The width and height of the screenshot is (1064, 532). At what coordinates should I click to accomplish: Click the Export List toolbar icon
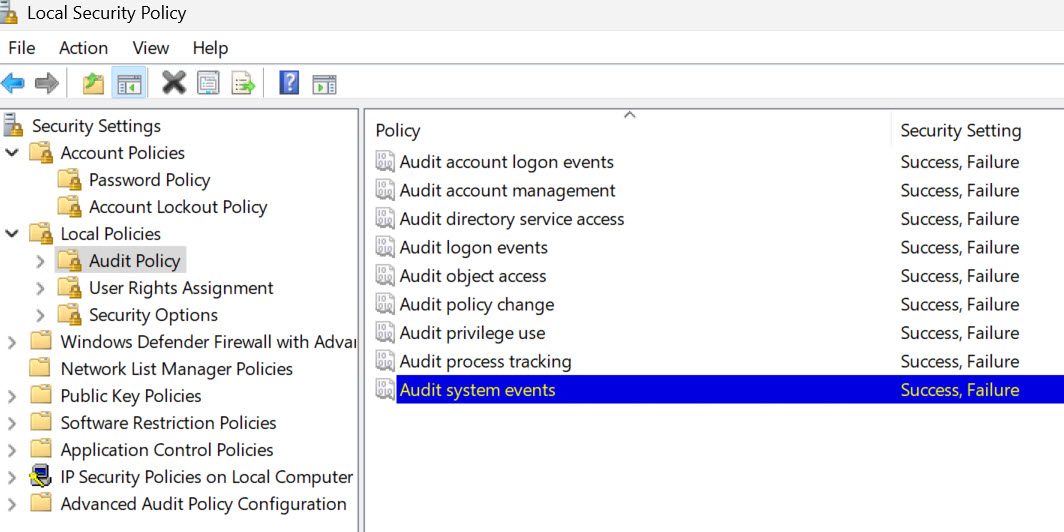click(x=243, y=84)
